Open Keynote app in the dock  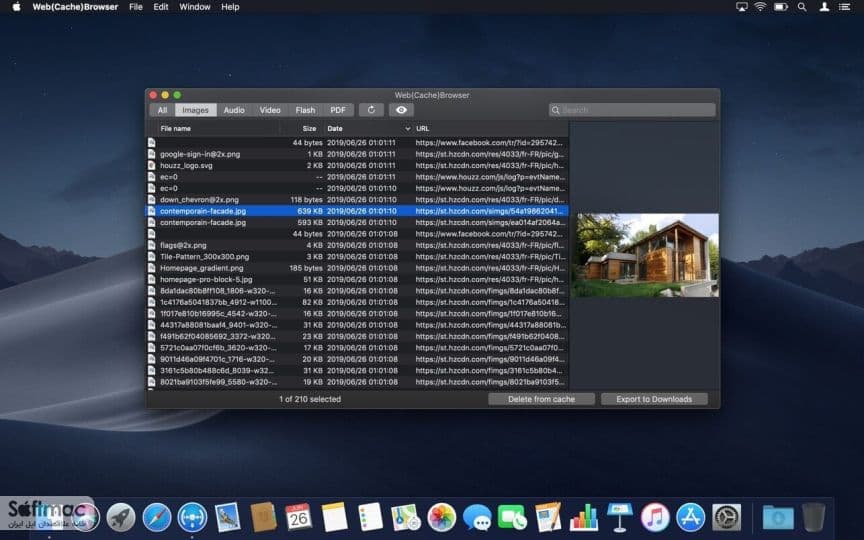tap(619, 517)
